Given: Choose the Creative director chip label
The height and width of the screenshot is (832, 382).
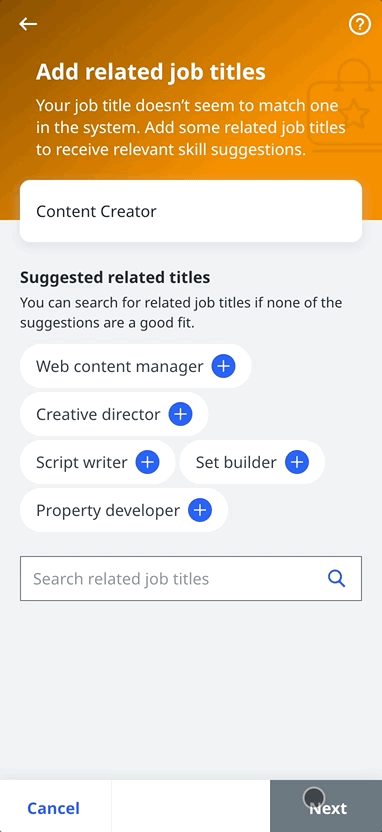Looking at the screenshot, I should 98,414.
